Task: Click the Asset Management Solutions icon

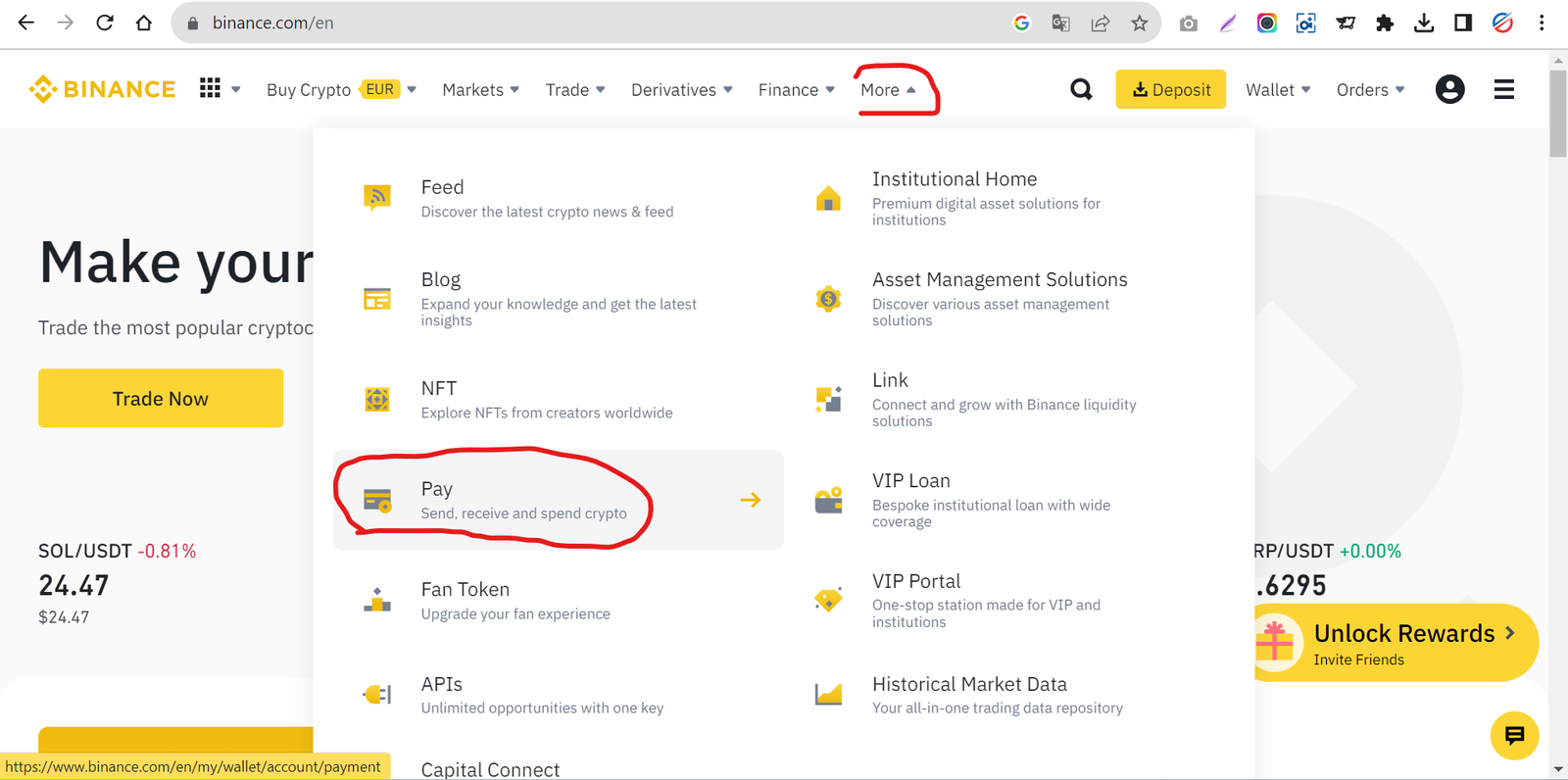Action: [x=828, y=299]
